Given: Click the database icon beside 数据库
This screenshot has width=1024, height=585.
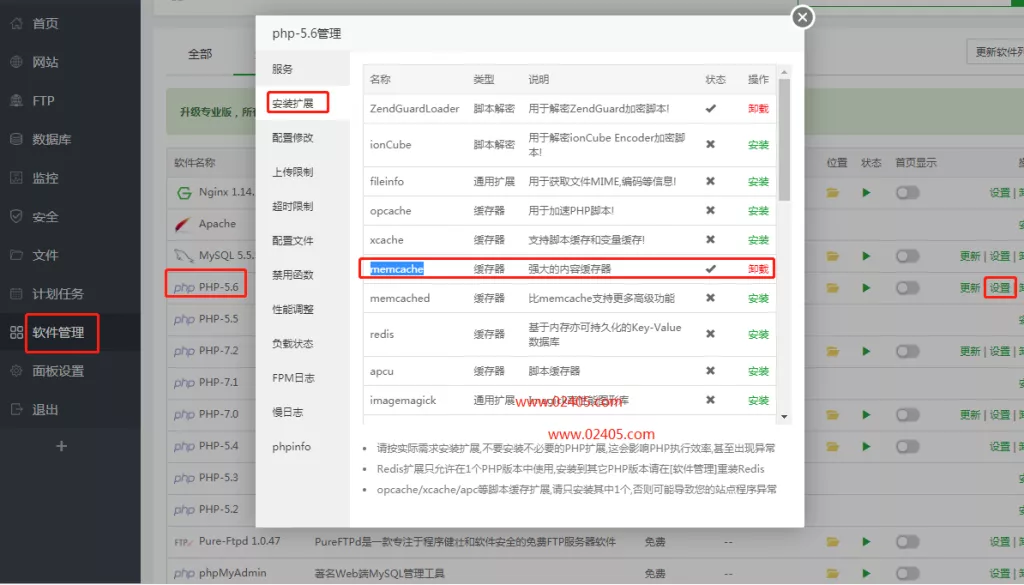Looking at the screenshot, I should (x=16, y=139).
